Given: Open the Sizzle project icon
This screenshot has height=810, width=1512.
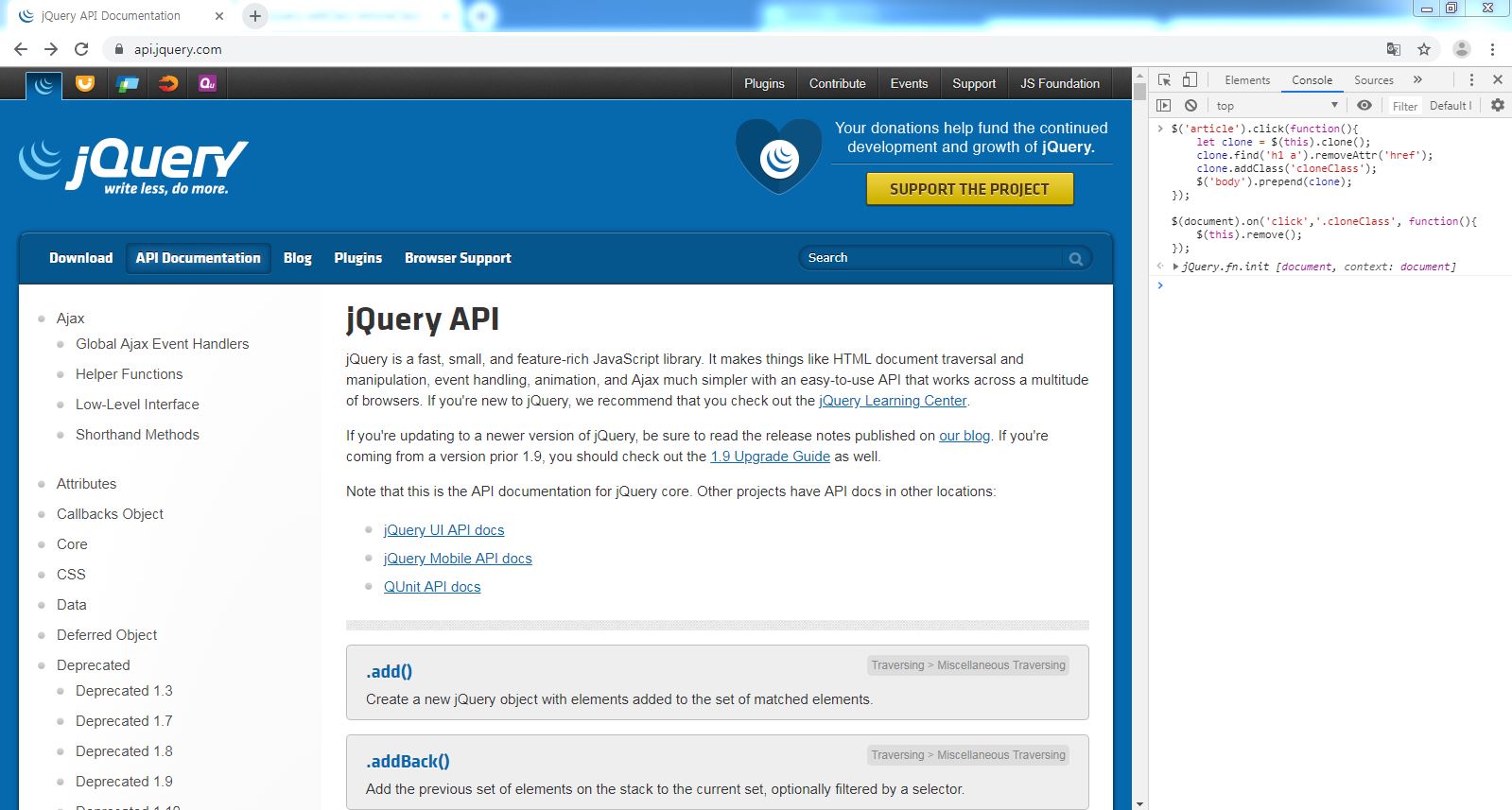Looking at the screenshot, I should (168, 83).
